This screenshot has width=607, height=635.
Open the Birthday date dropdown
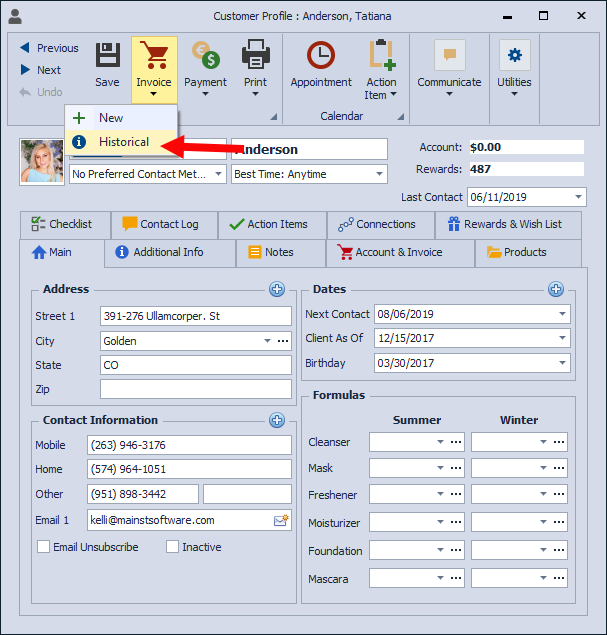(x=562, y=363)
